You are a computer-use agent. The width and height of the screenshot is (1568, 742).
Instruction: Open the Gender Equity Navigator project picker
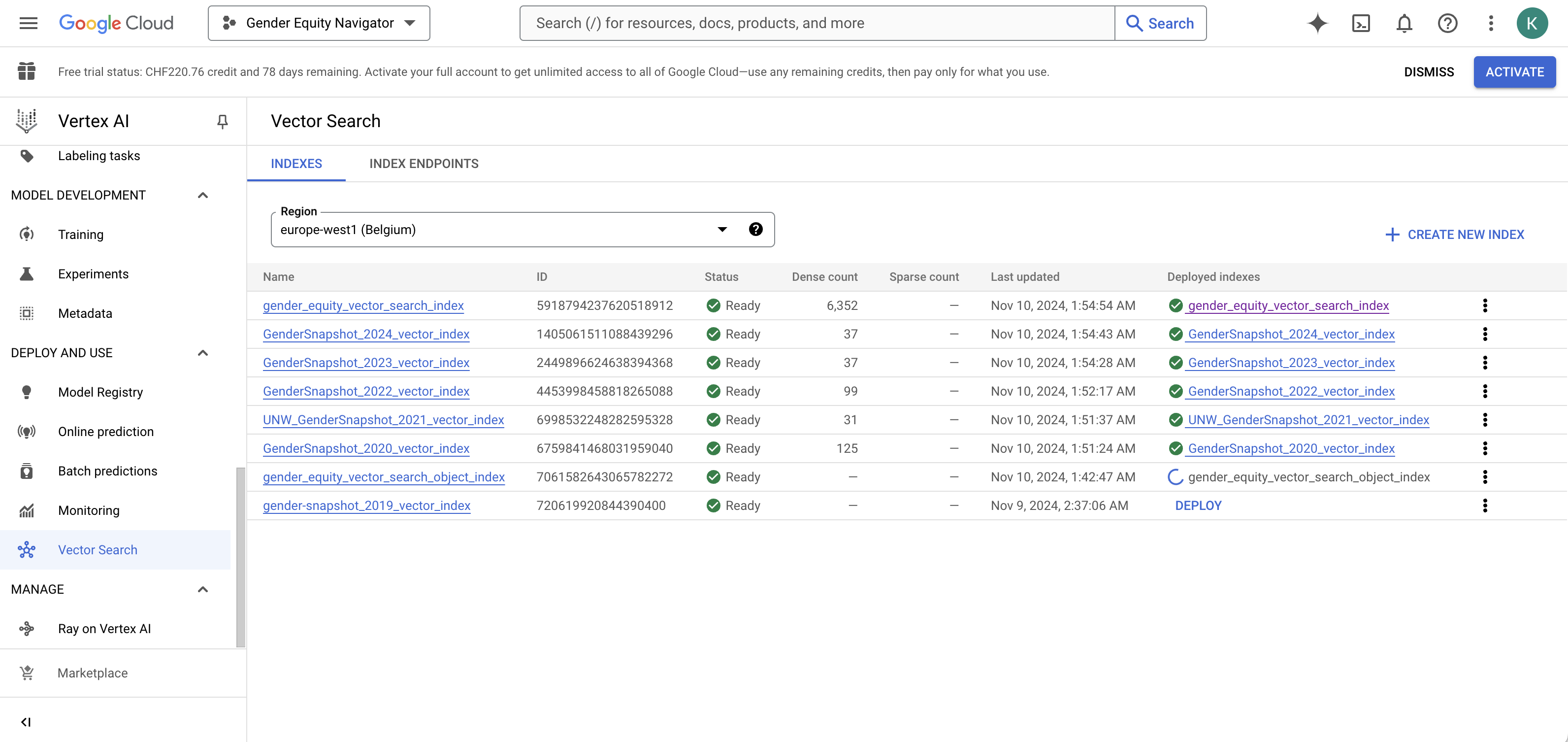(x=319, y=23)
